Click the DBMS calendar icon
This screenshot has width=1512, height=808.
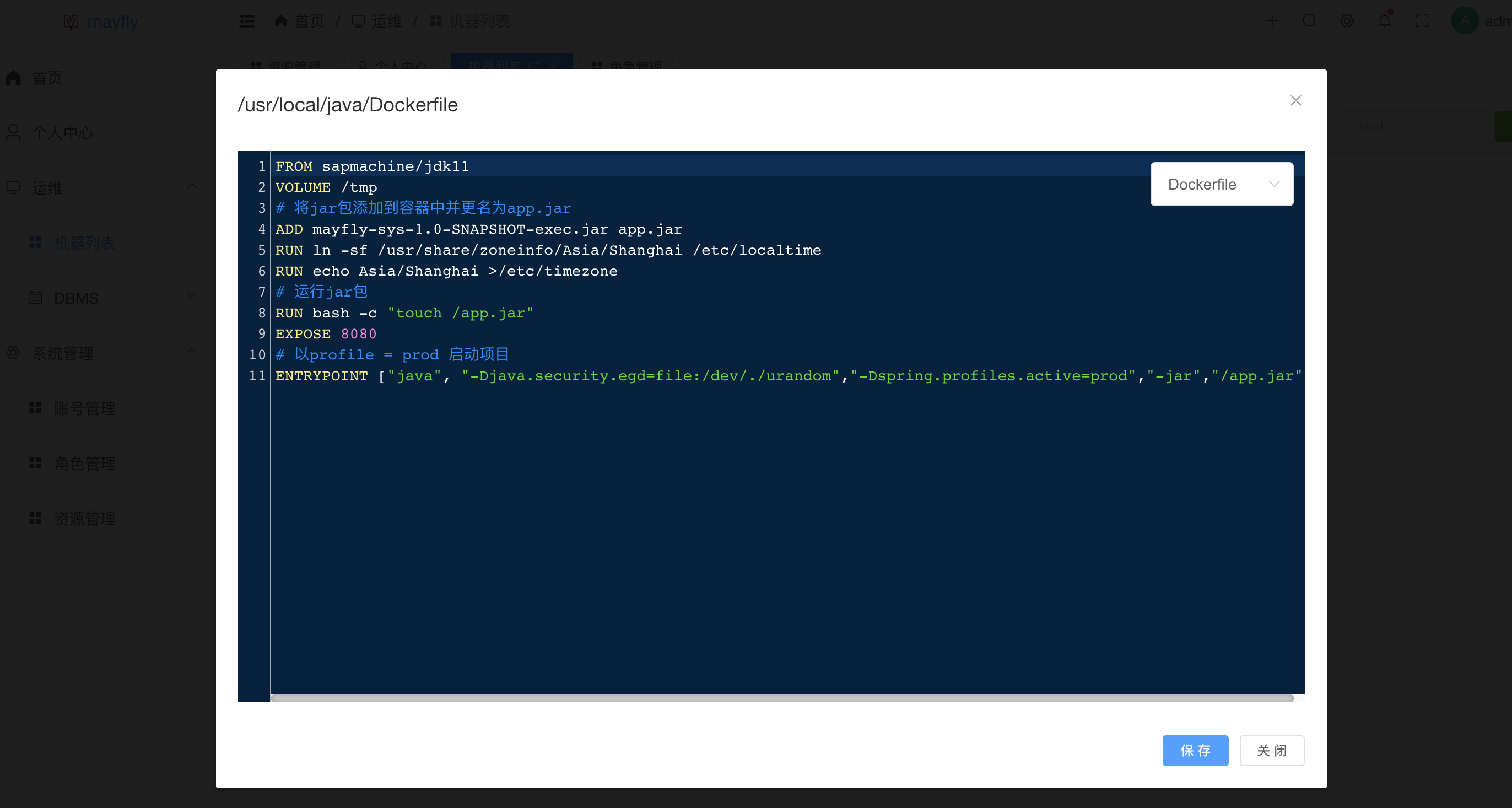pyautogui.click(x=35, y=298)
